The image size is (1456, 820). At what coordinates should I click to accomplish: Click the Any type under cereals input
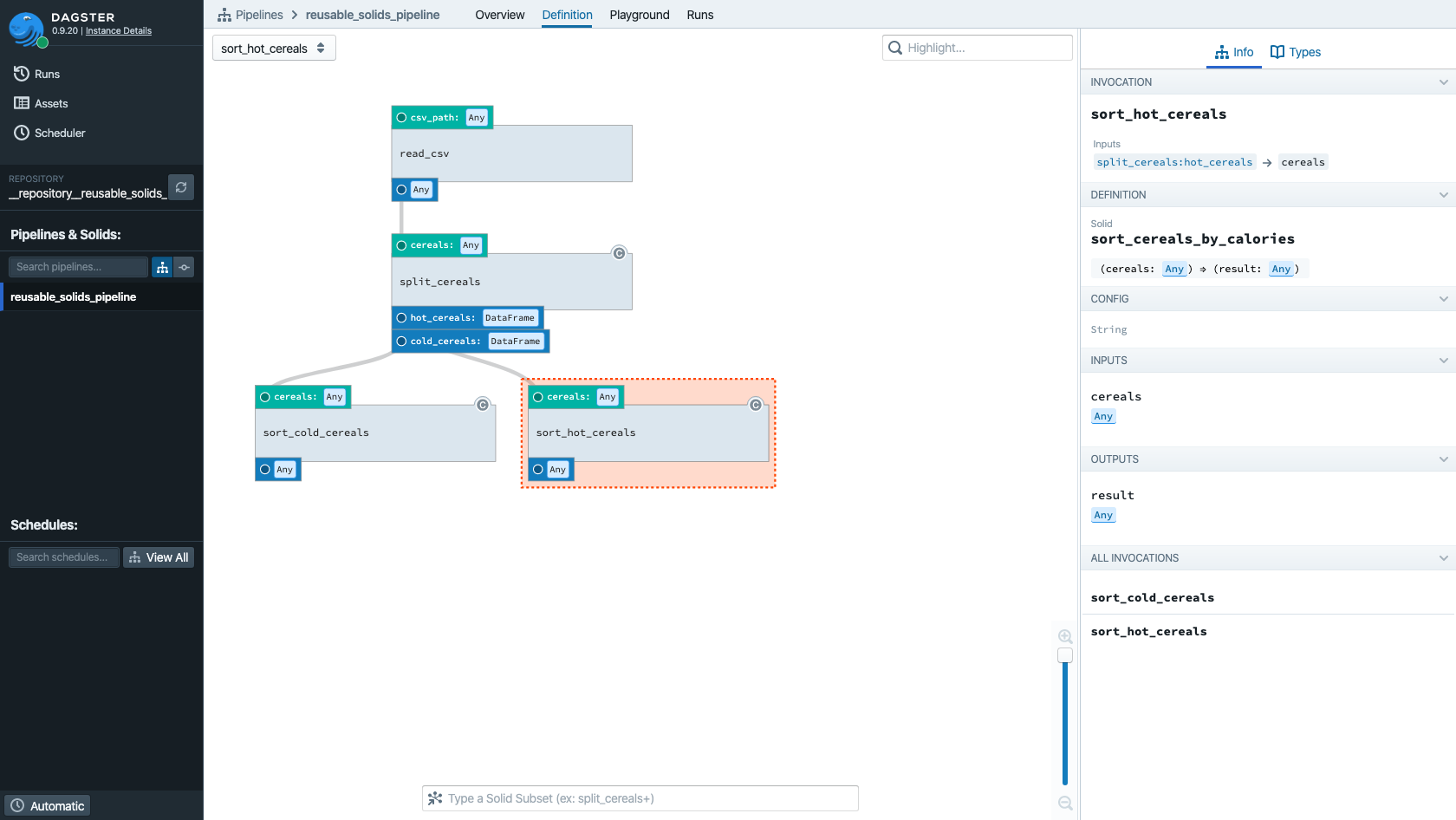[1103, 417]
